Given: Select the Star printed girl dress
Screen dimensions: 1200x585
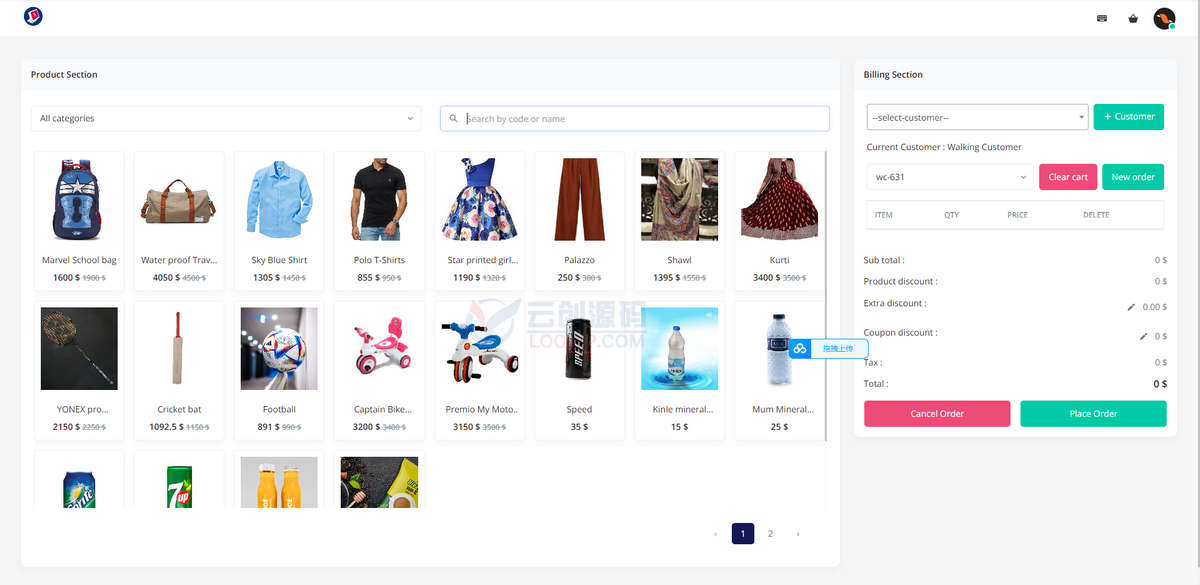Looking at the screenshot, I should [x=479, y=221].
